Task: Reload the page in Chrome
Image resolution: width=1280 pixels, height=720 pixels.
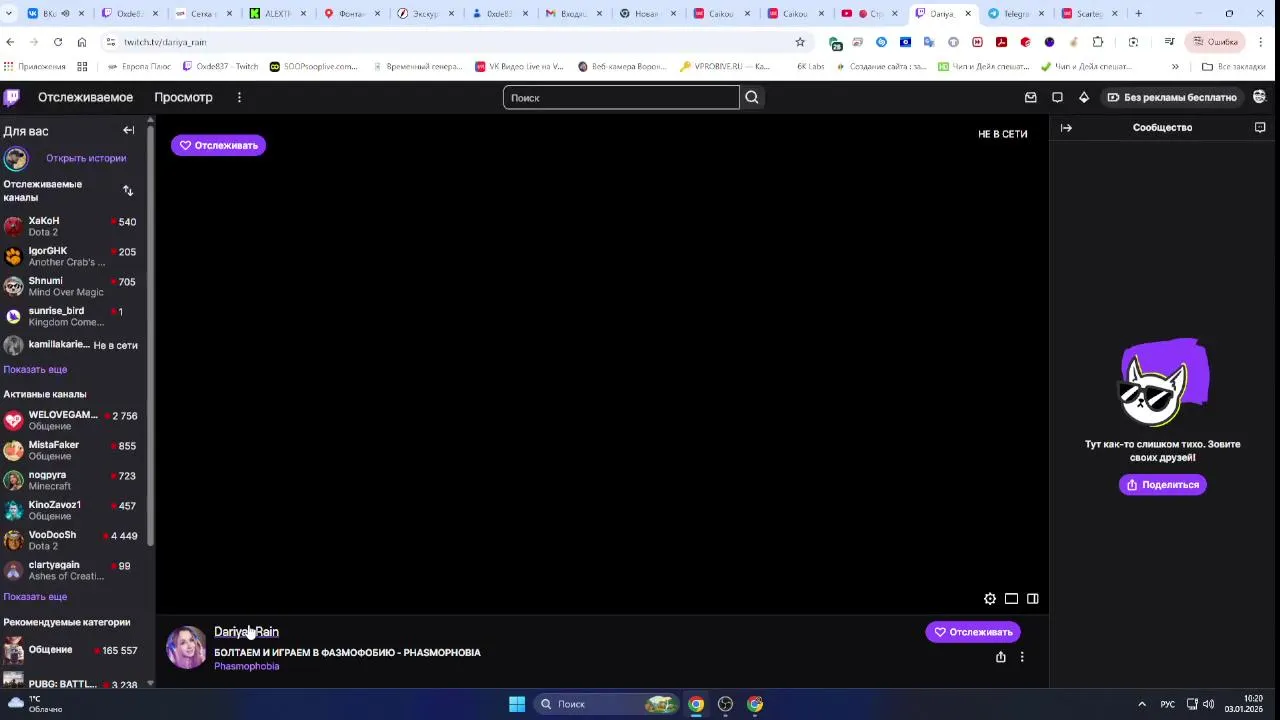Action: point(58,42)
